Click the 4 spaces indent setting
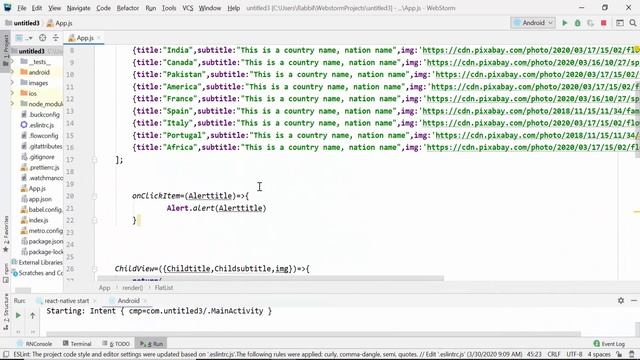 (599, 354)
